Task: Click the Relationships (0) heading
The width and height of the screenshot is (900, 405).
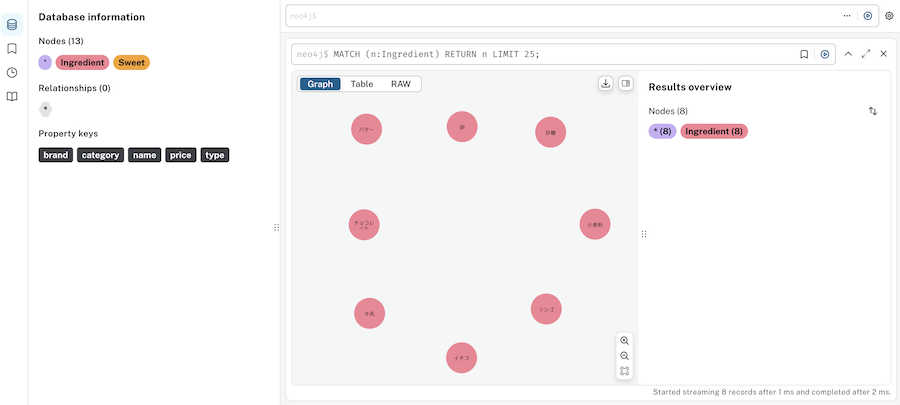Action: click(x=74, y=88)
